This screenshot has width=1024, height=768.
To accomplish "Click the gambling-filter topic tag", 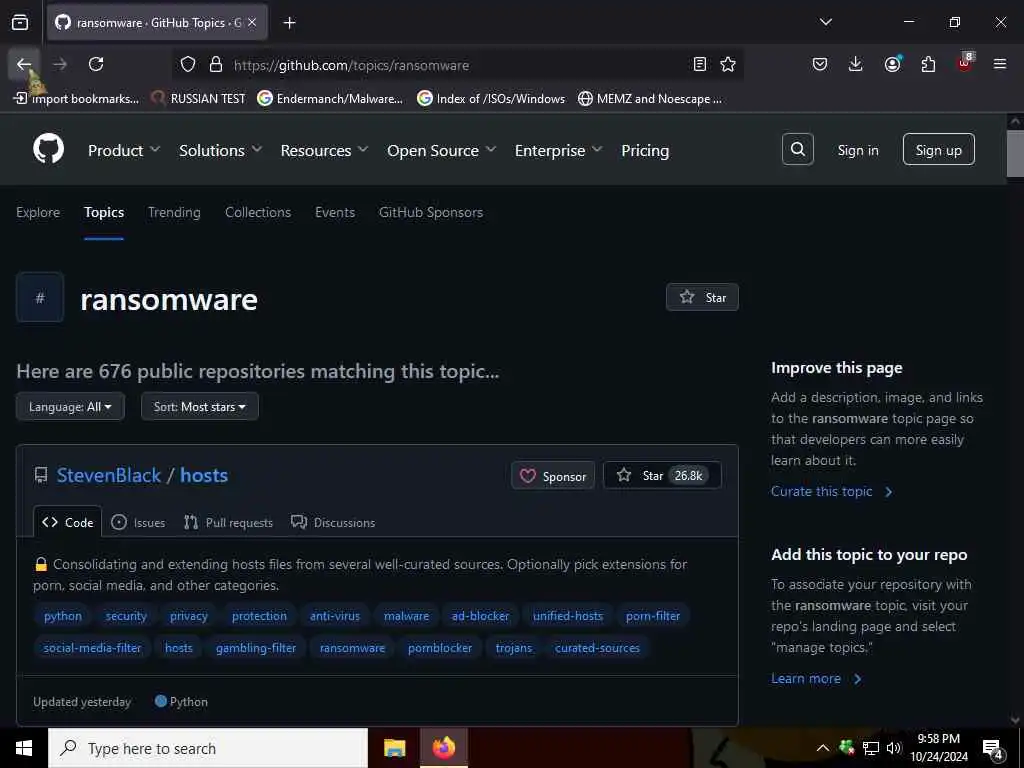I will tap(256, 648).
